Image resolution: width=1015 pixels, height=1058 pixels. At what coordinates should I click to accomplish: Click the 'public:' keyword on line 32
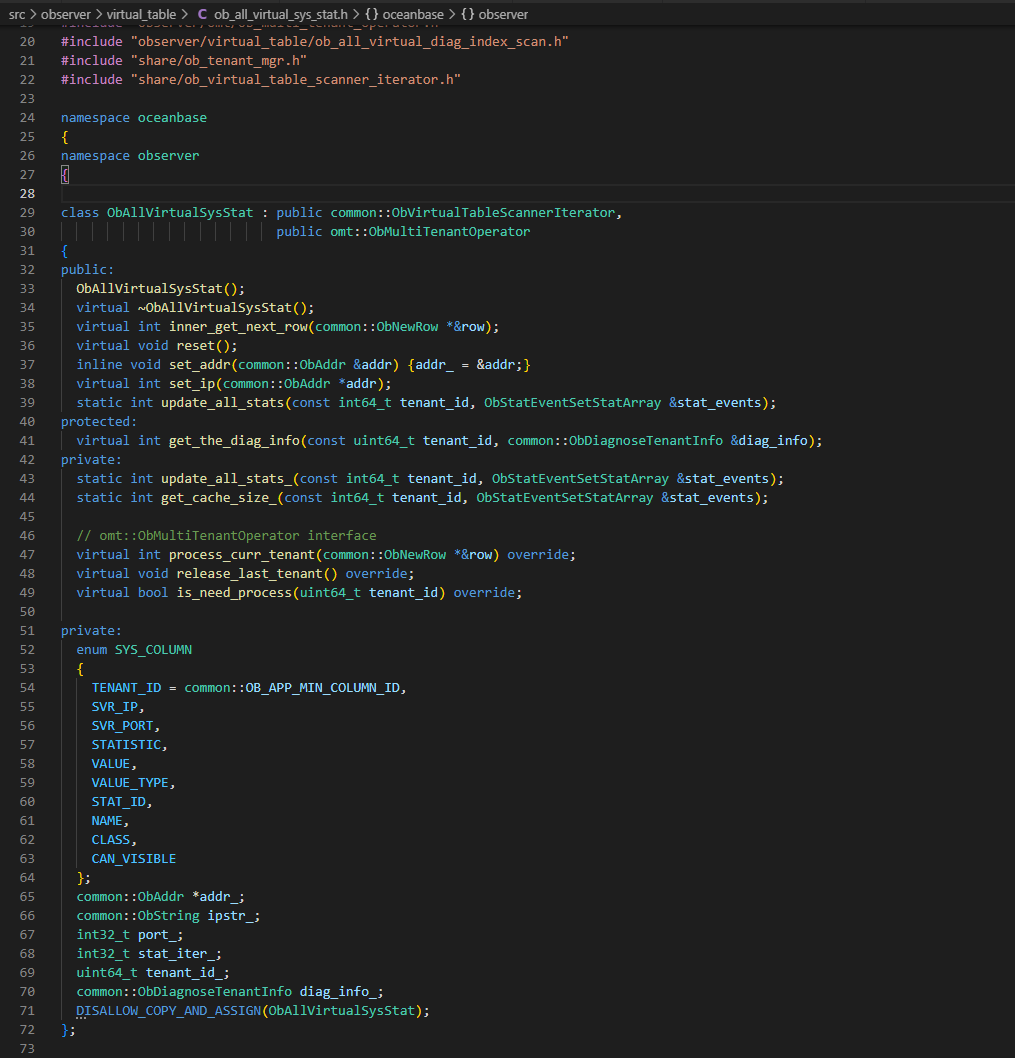point(88,270)
